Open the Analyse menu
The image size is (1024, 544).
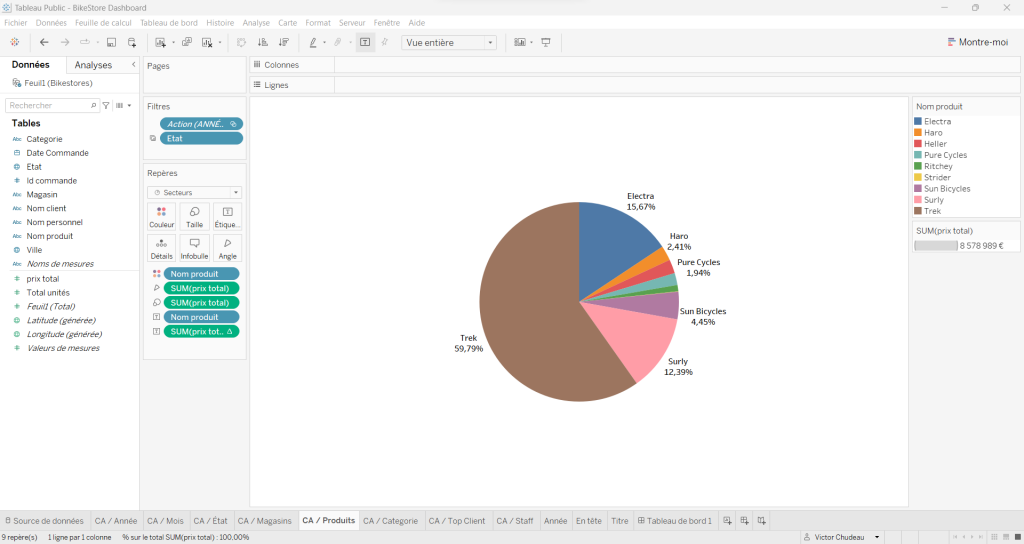(256, 23)
